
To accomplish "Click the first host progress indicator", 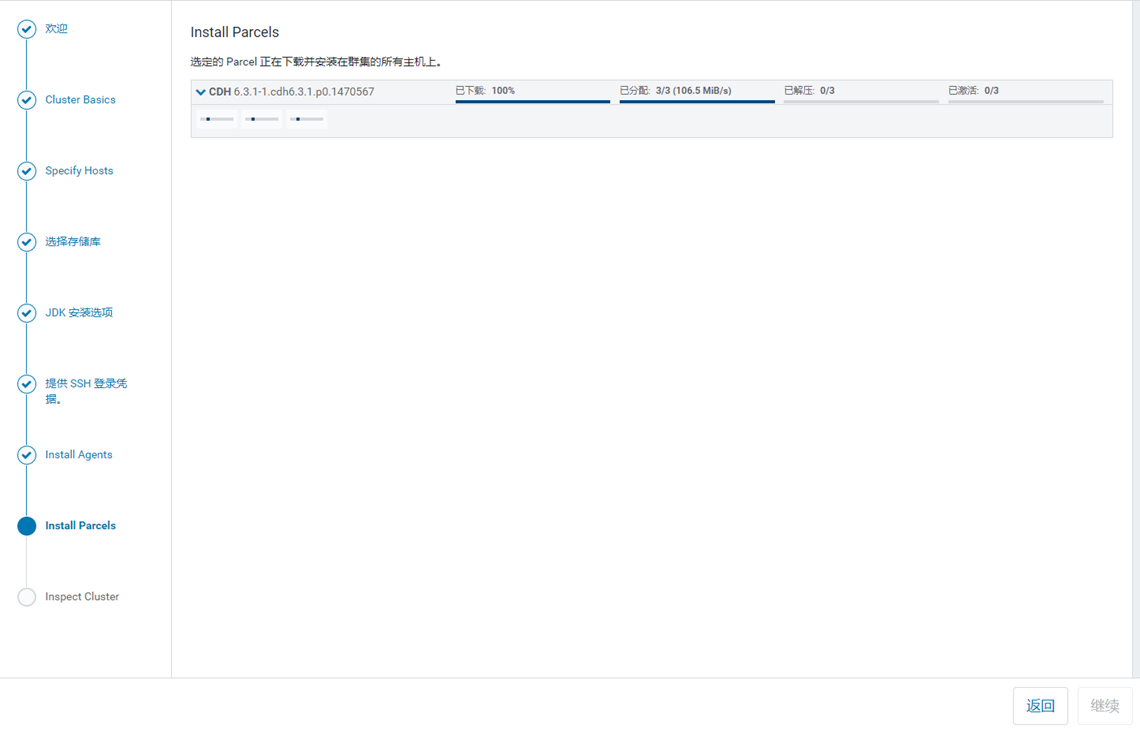I will coord(217,119).
